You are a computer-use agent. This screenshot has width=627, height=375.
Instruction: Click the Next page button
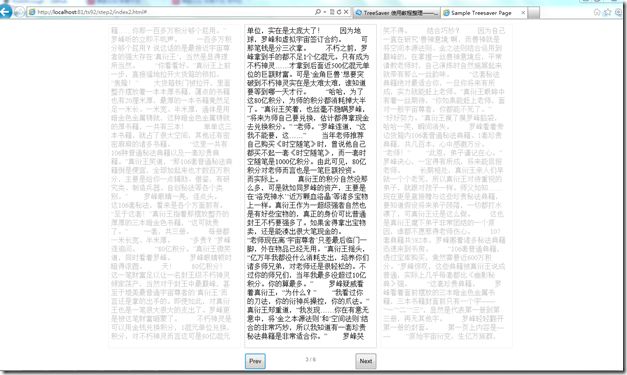tap(365, 361)
